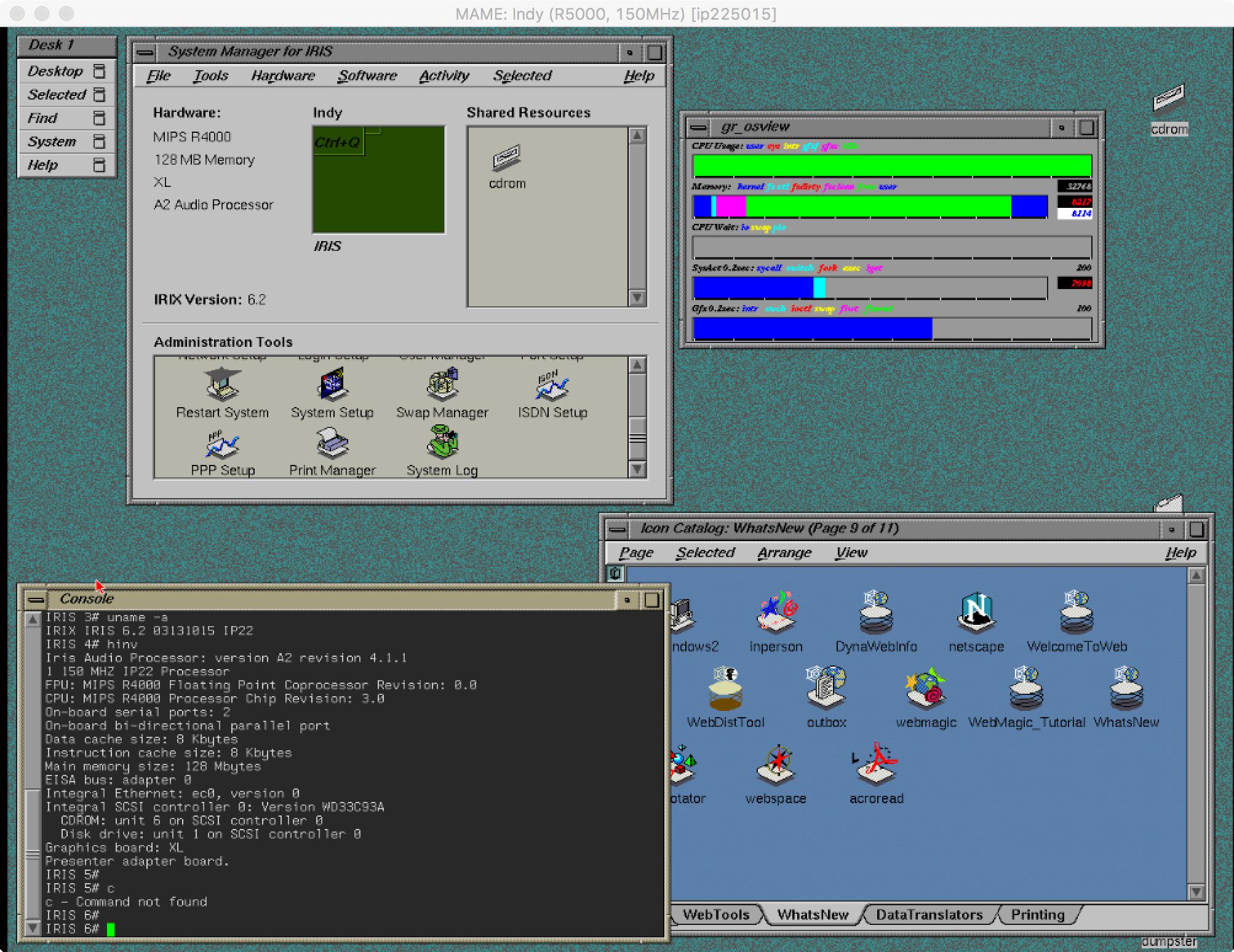Open gr_osview window menu button

pos(698,127)
